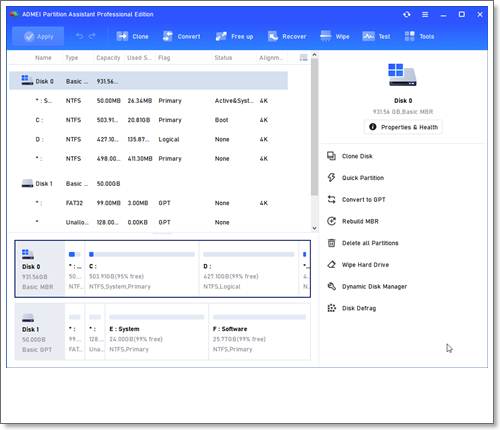Click the Disk Defrag icon

point(331,308)
